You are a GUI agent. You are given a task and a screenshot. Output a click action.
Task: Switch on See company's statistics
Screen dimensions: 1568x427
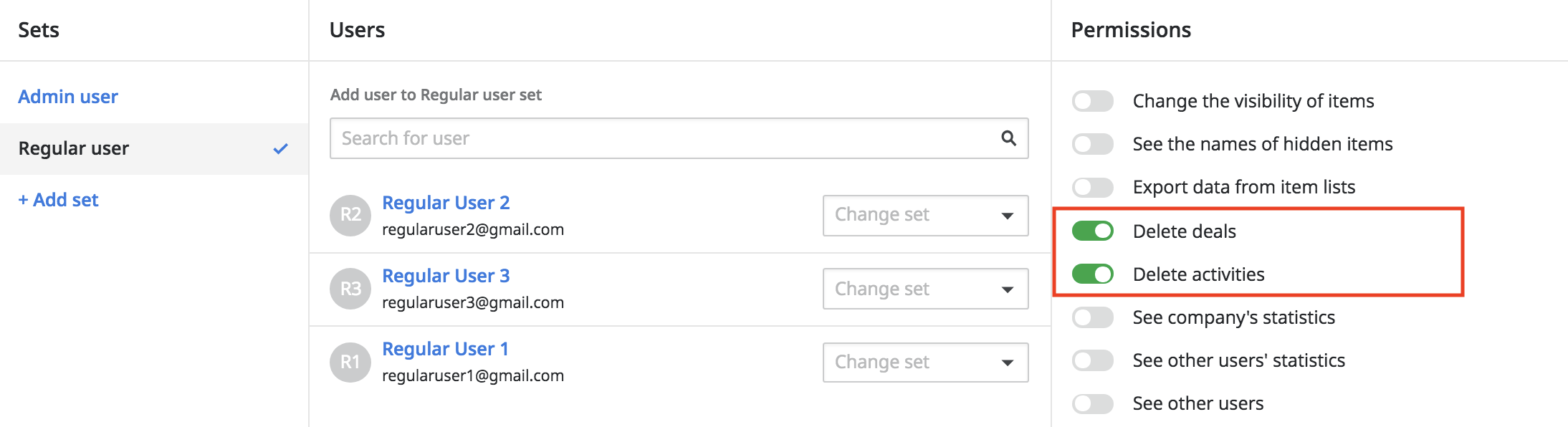click(x=1092, y=317)
